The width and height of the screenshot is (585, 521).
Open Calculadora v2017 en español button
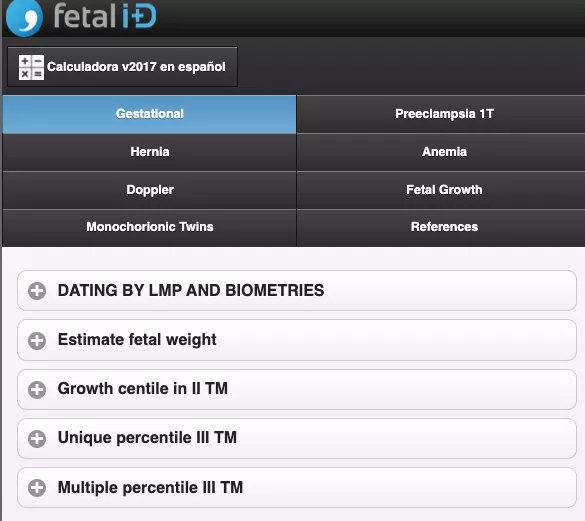(122, 67)
